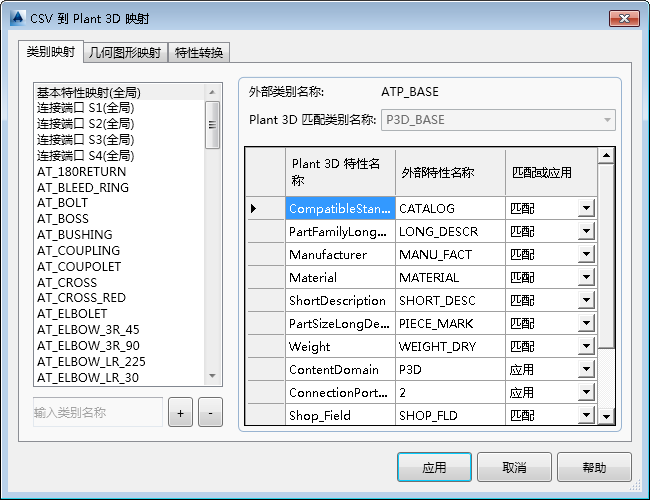650x500 pixels.
Task: Click the SHOP_FLD external property cell
Action: click(x=450, y=415)
